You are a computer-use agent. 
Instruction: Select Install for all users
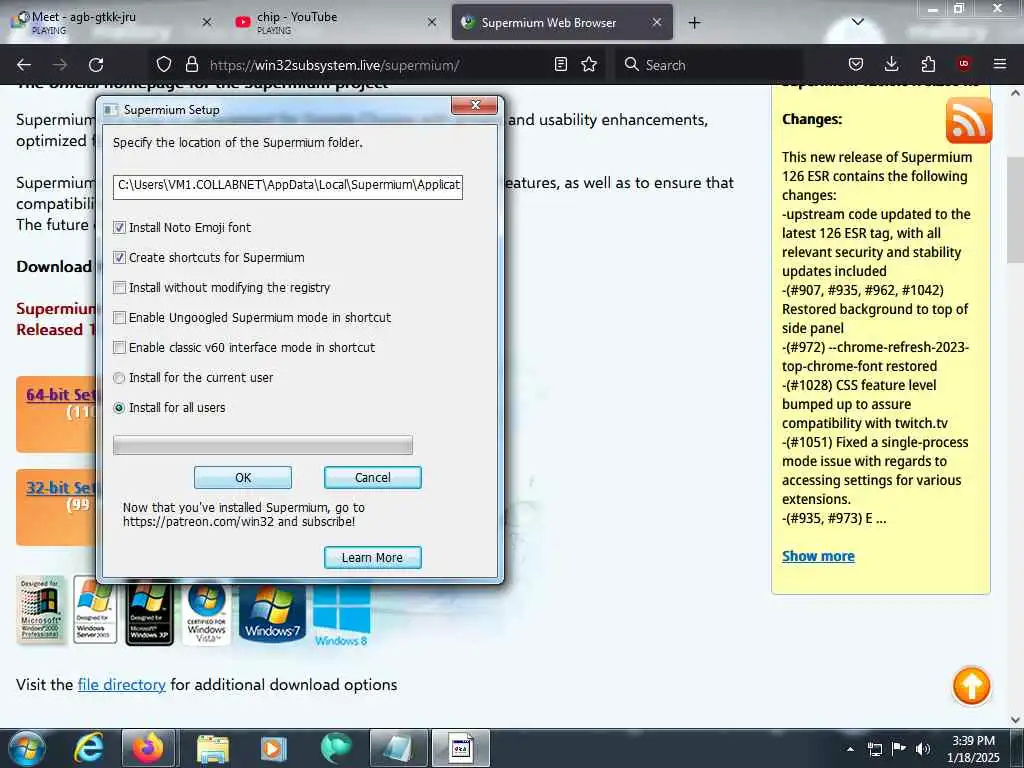click(x=119, y=408)
